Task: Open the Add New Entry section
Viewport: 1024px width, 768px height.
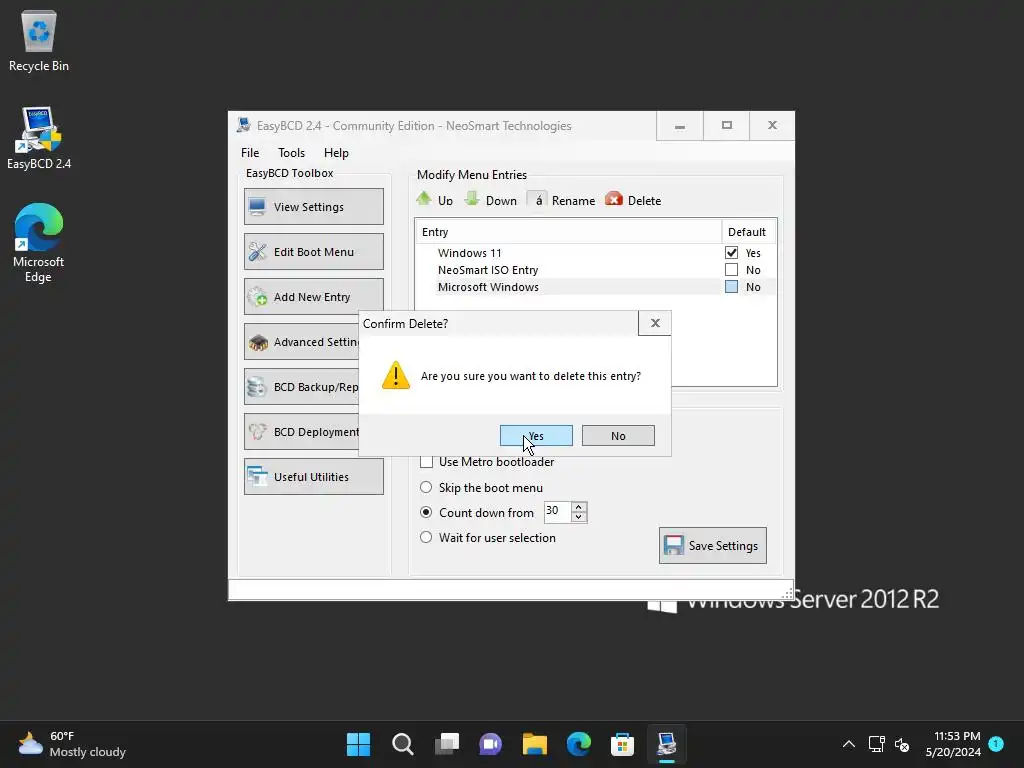Action: 313,296
